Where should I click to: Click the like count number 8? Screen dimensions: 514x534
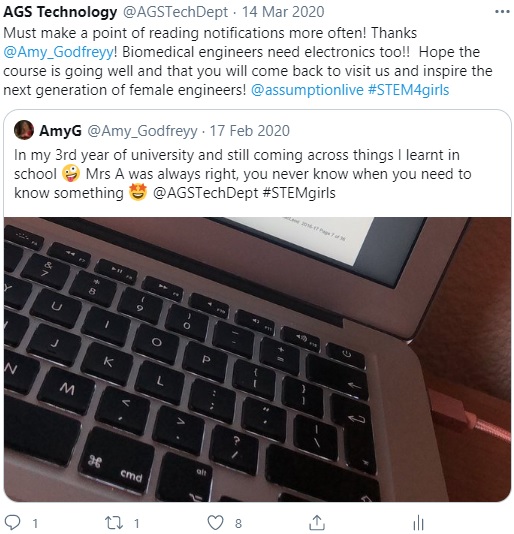(238, 523)
